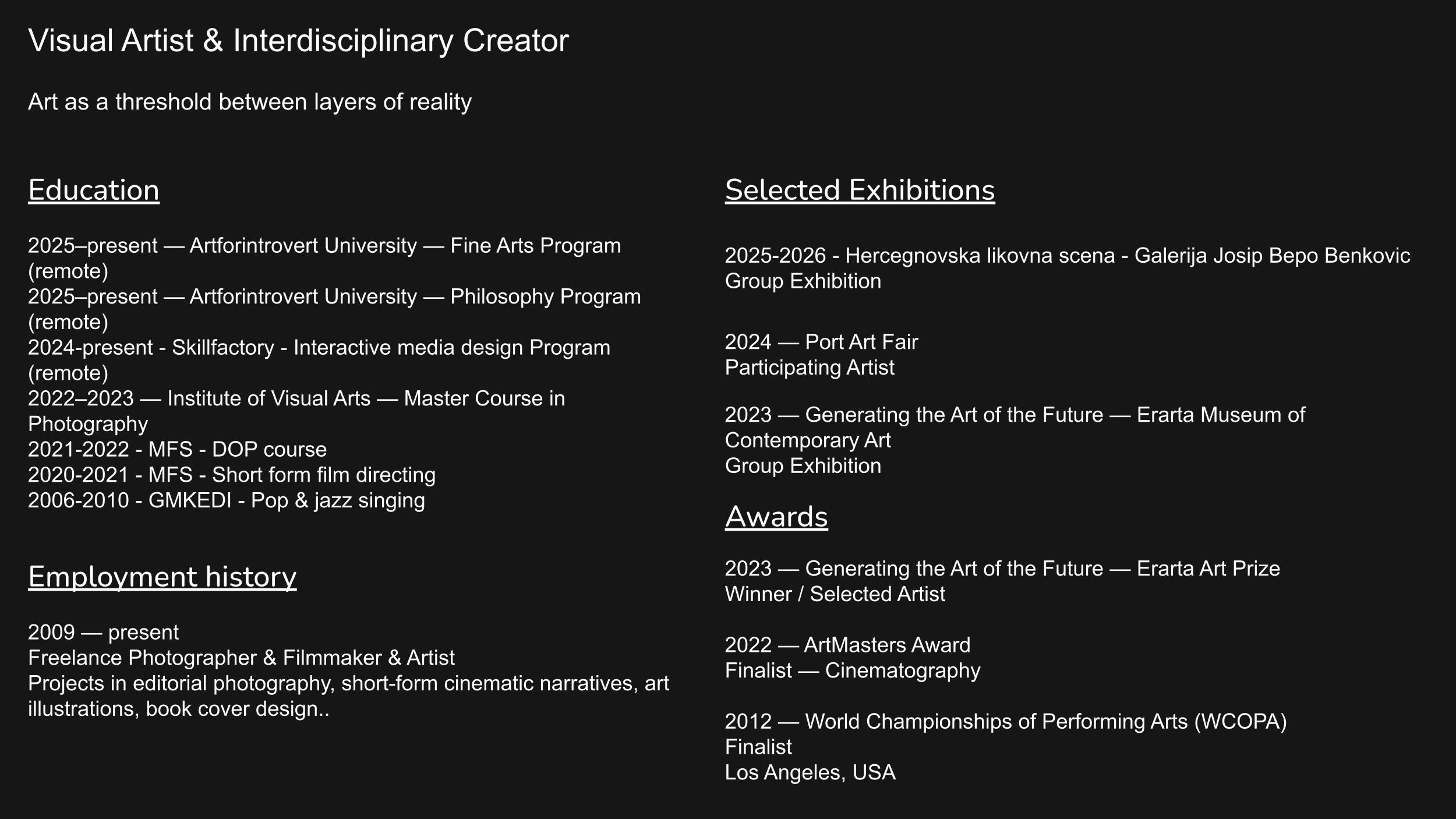Select the 2024 Port Art Fair entry
This screenshot has width=1456, height=819.
click(x=821, y=342)
